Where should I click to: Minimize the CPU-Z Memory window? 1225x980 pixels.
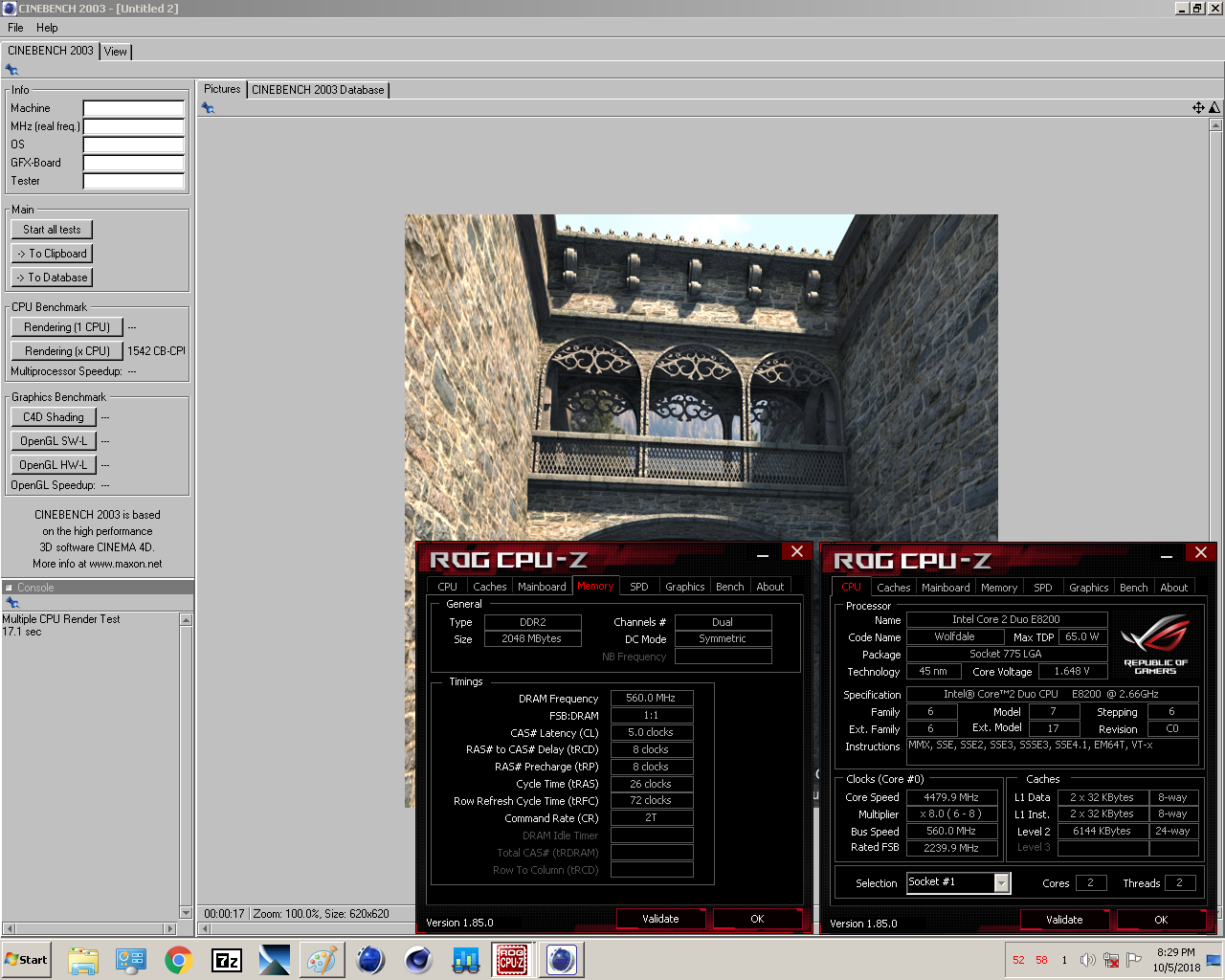tap(763, 553)
